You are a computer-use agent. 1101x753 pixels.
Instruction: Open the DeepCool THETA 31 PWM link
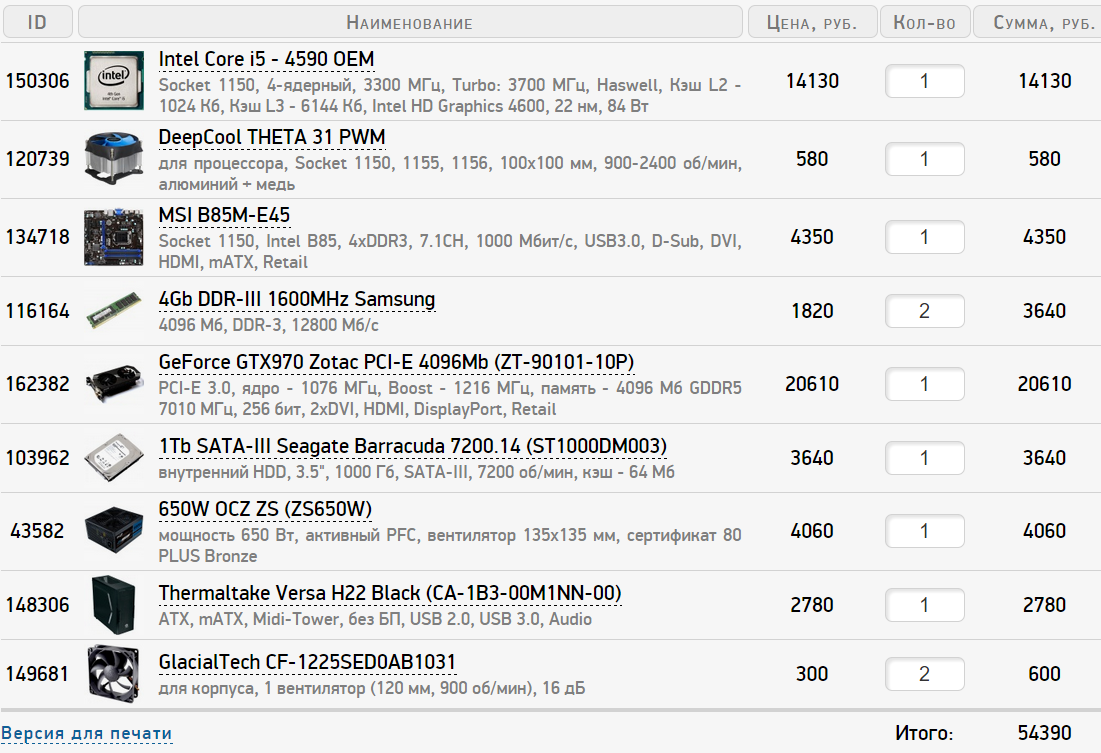coord(272,138)
